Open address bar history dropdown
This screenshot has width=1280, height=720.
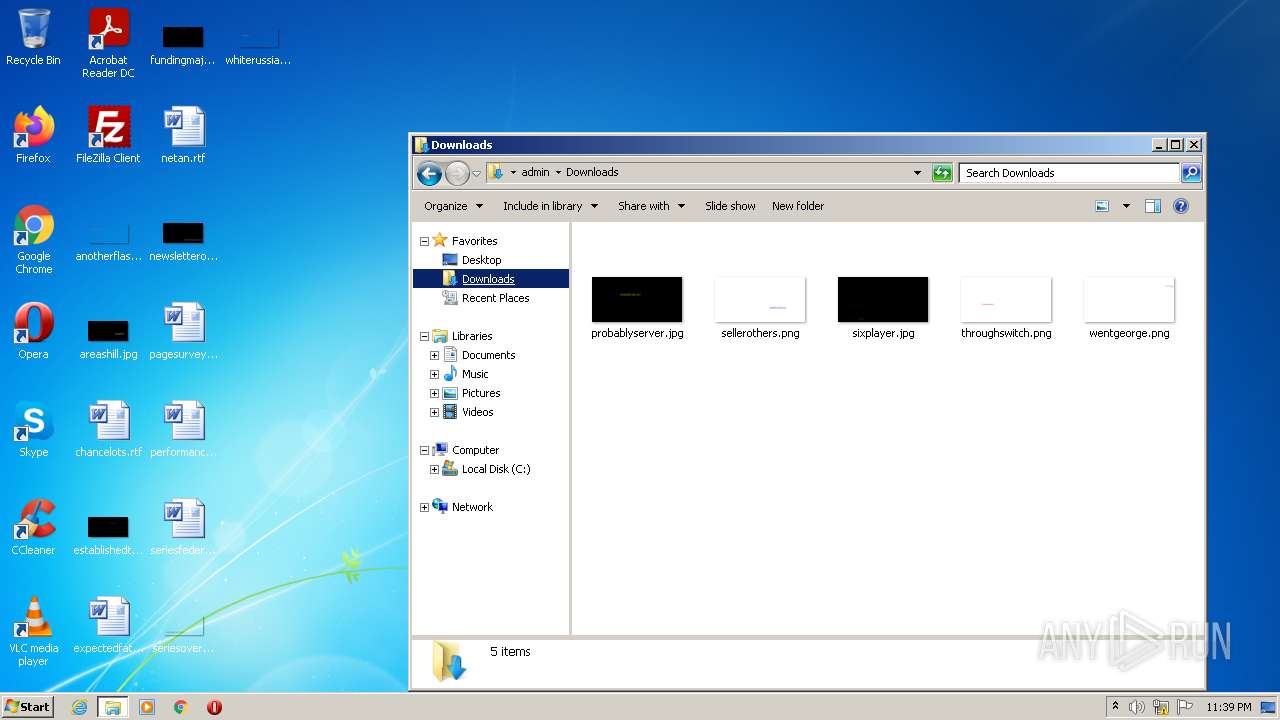[x=917, y=173]
